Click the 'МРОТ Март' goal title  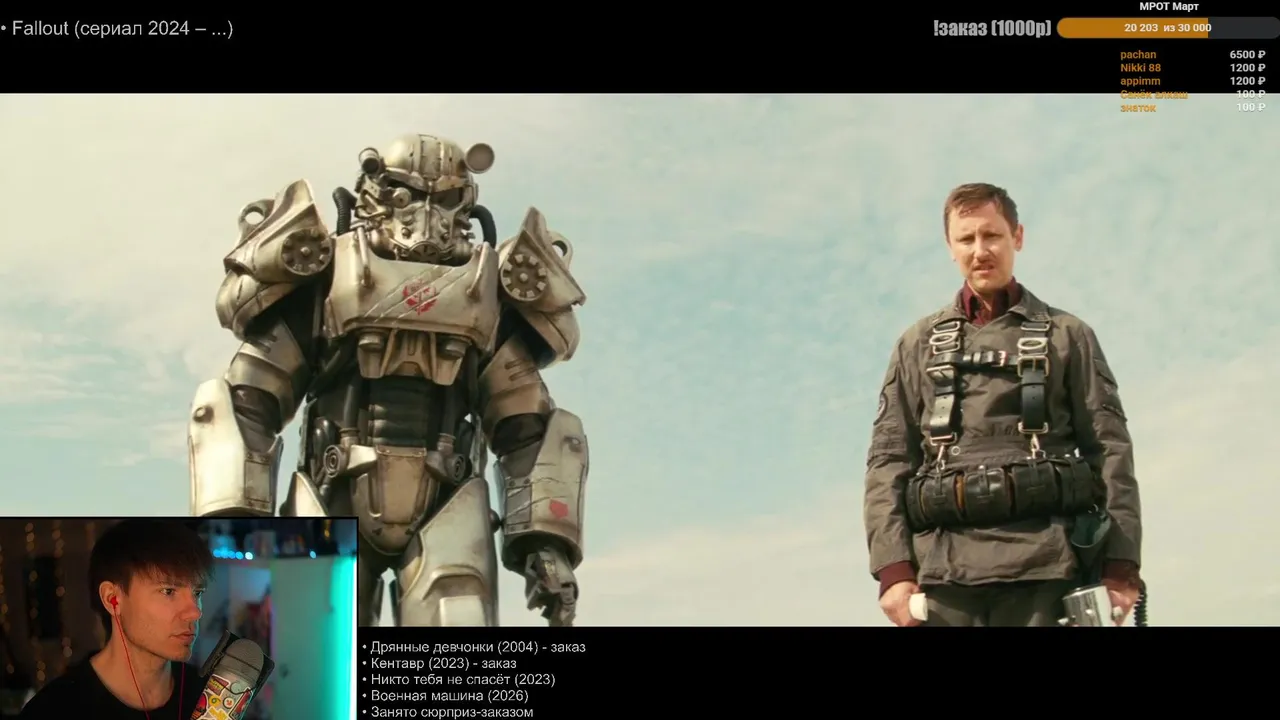point(1169,7)
